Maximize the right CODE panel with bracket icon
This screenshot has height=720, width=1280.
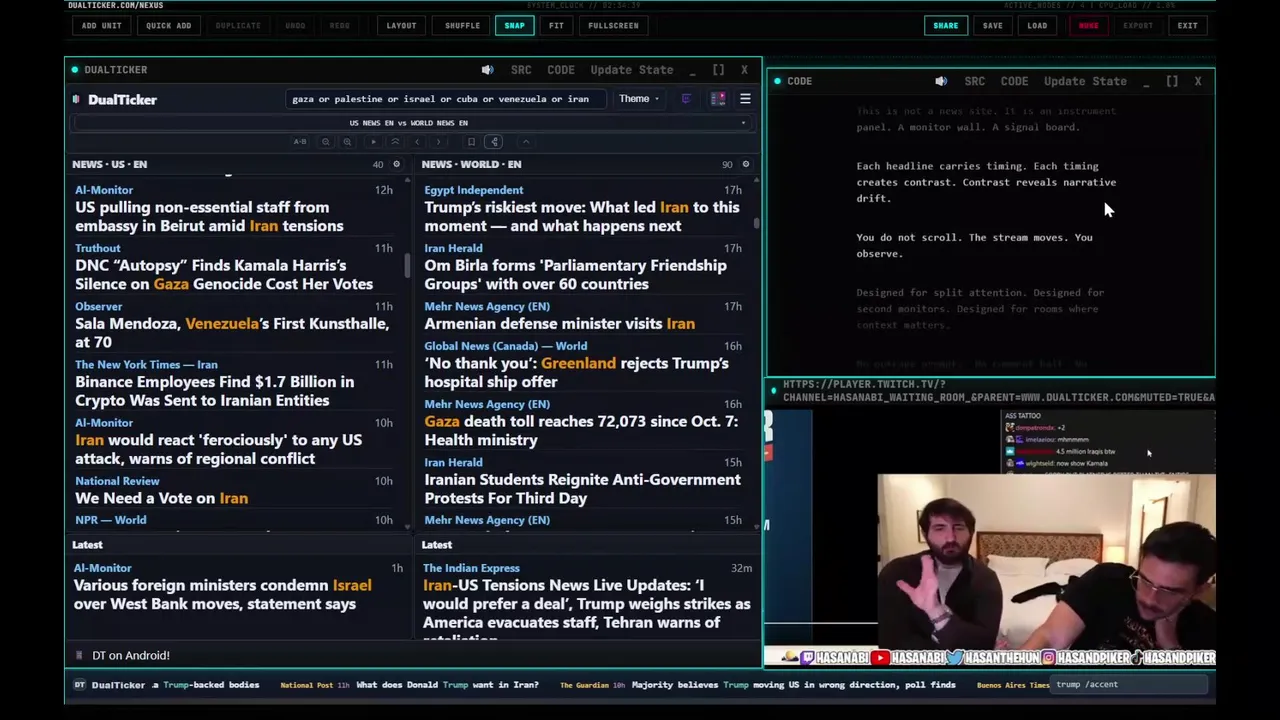[x=1172, y=81]
